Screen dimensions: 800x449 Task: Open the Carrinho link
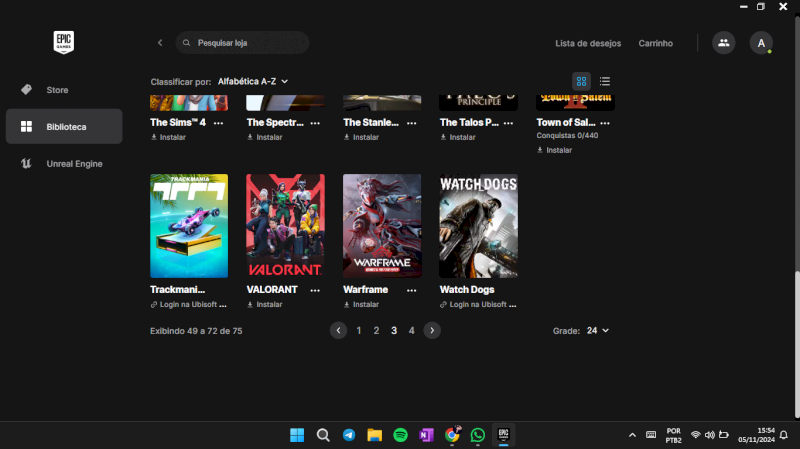coord(655,43)
